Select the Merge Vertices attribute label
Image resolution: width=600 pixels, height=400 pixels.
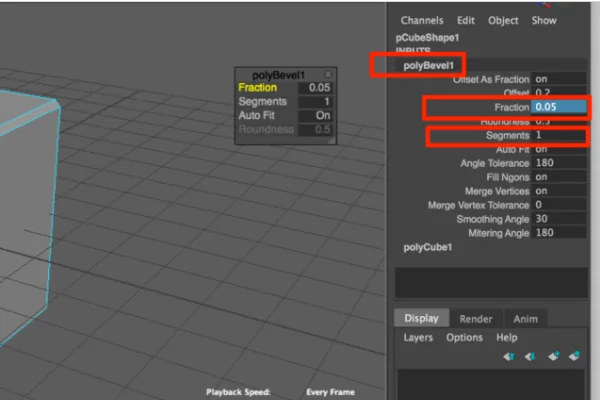pyautogui.click(x=497, y=191)
